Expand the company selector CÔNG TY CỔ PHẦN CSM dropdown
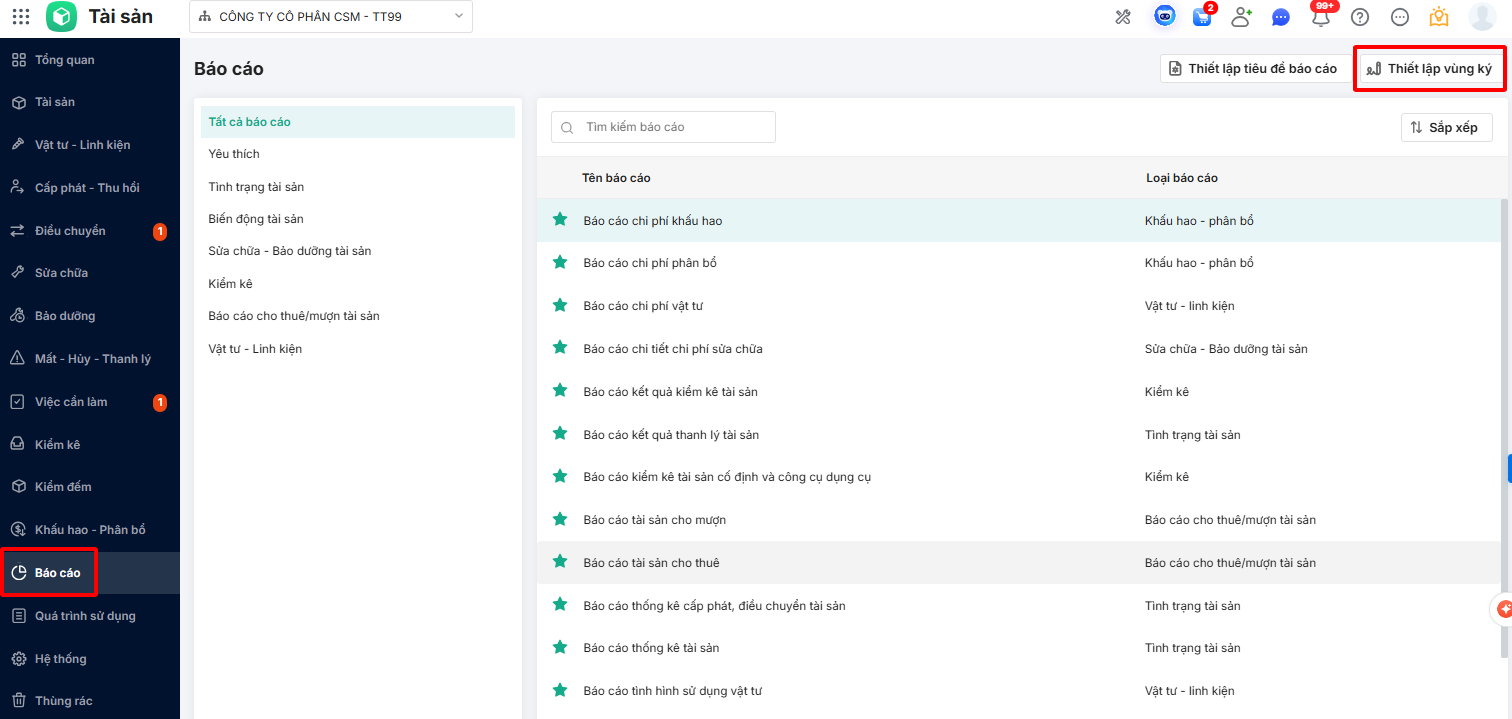Viewport: 1512px width, 719px height. 331,17
